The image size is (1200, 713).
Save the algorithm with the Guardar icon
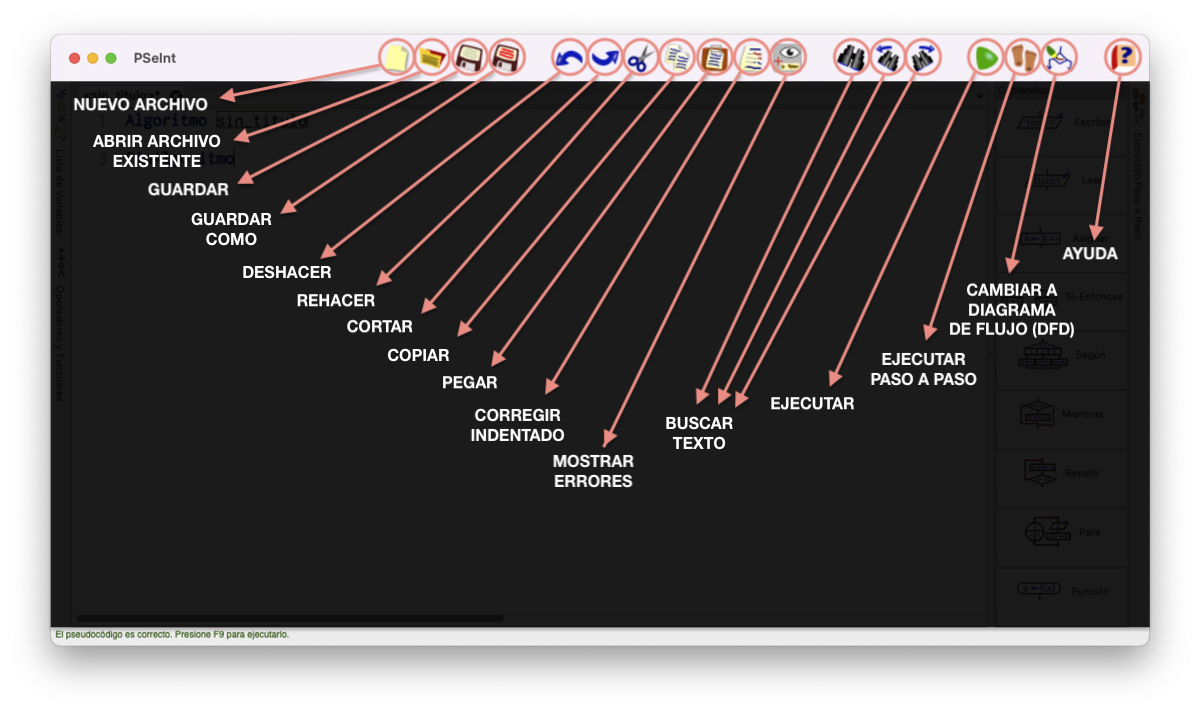pyautogui.click(x=469, y=57)
